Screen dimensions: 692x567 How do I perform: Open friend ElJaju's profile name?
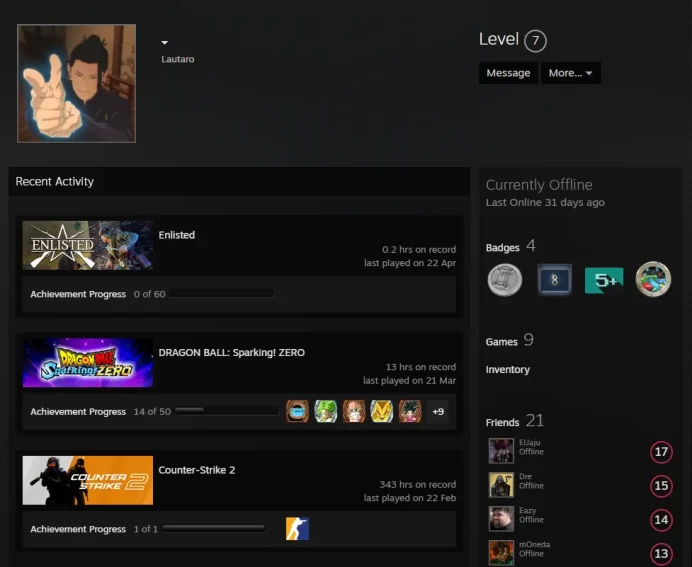click(530, 442)
